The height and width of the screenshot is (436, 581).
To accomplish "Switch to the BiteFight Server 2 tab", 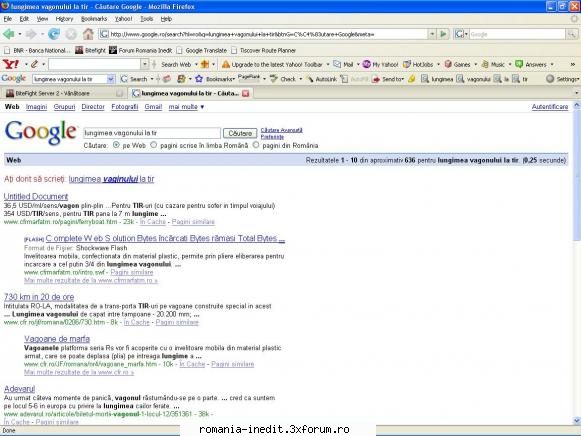I will (63, 93).
